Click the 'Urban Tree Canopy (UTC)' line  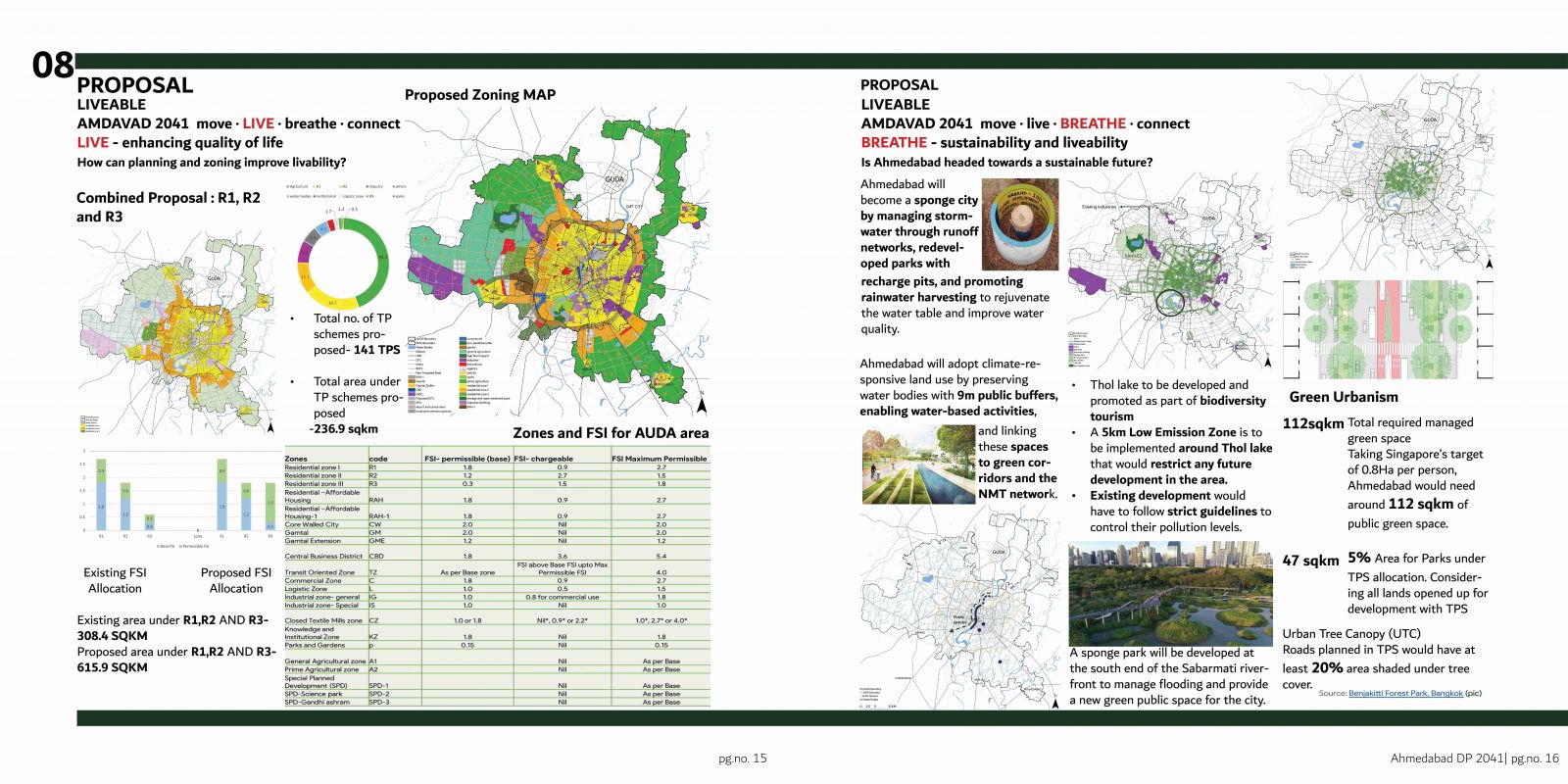pos(1351,634)
